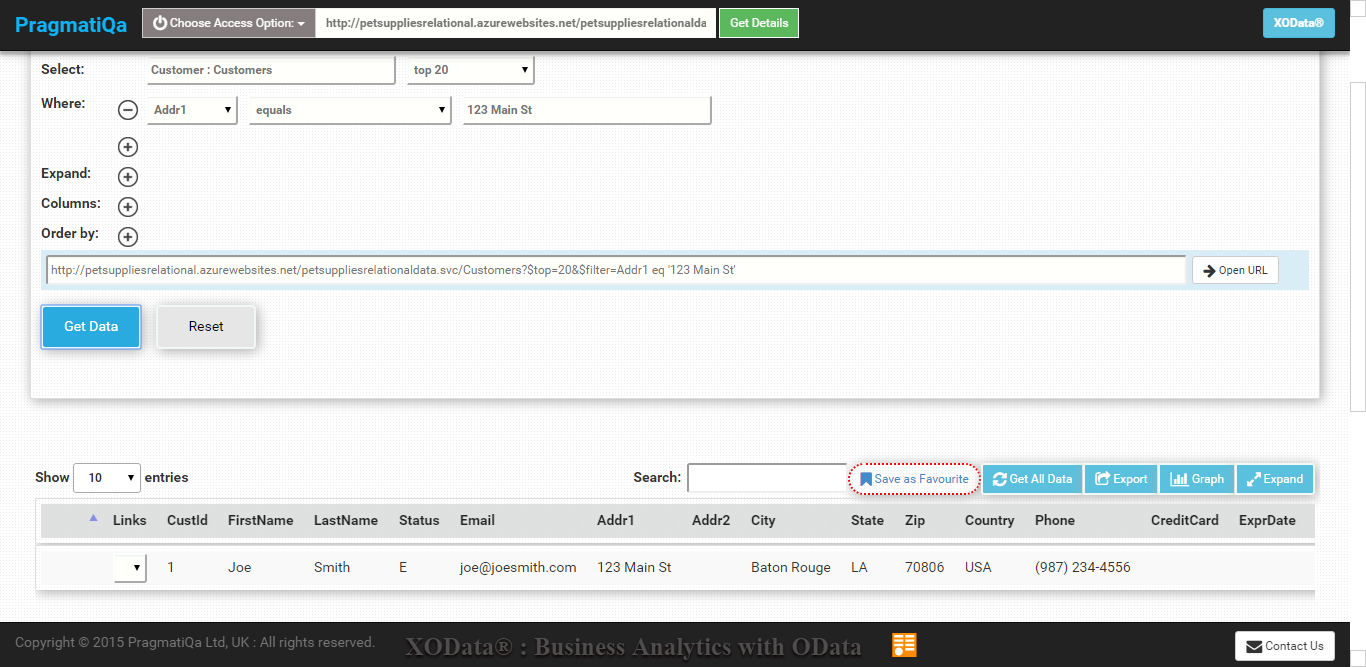Image resolution: width=1366 pixels, height=667 pixels.
Task: Open the Addr1 field dropdown
Action: click(192, 110)
